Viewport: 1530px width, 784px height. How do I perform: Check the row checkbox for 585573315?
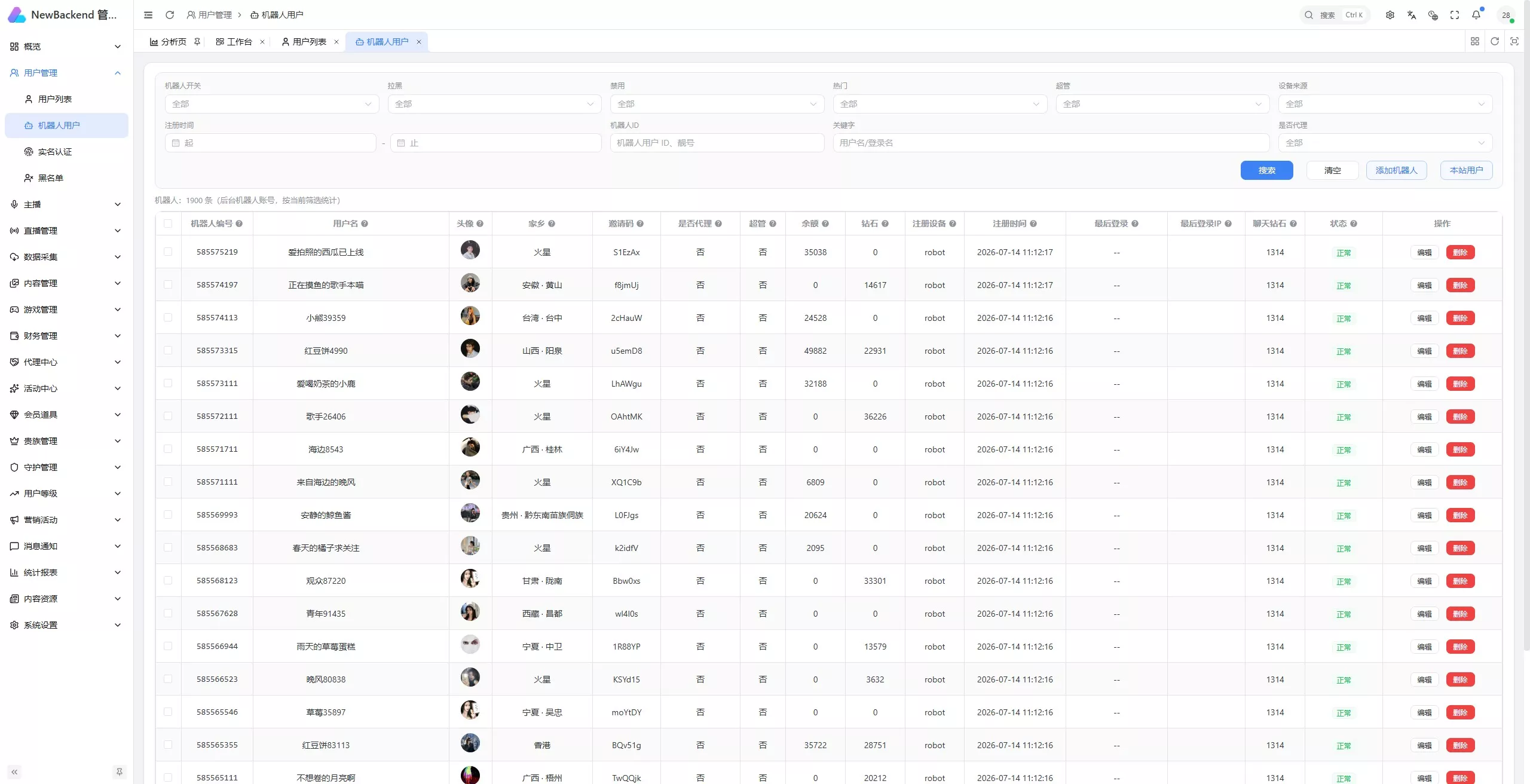[168, 350]
